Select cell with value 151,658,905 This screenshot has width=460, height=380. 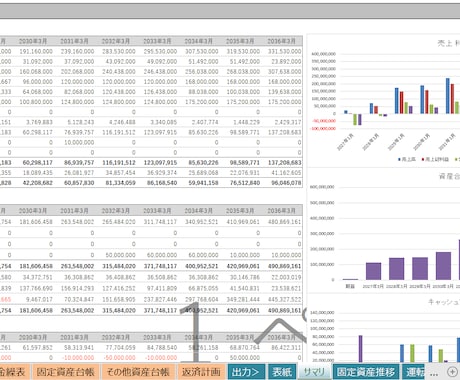[119, 299]
